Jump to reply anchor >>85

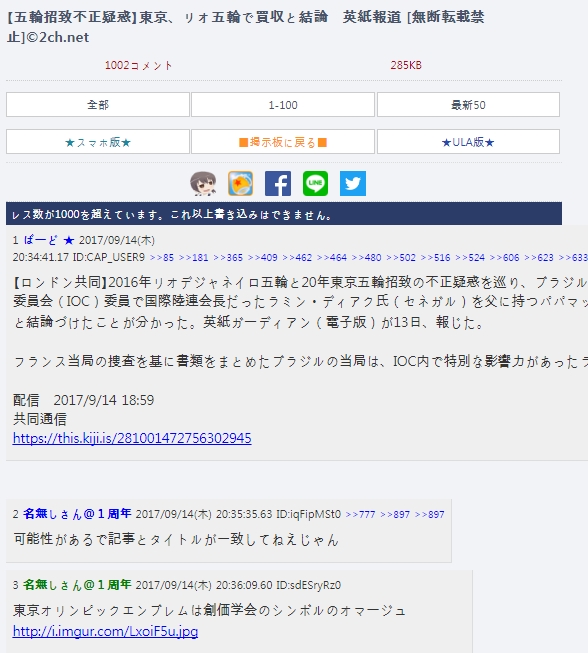(x=162, y=257)
